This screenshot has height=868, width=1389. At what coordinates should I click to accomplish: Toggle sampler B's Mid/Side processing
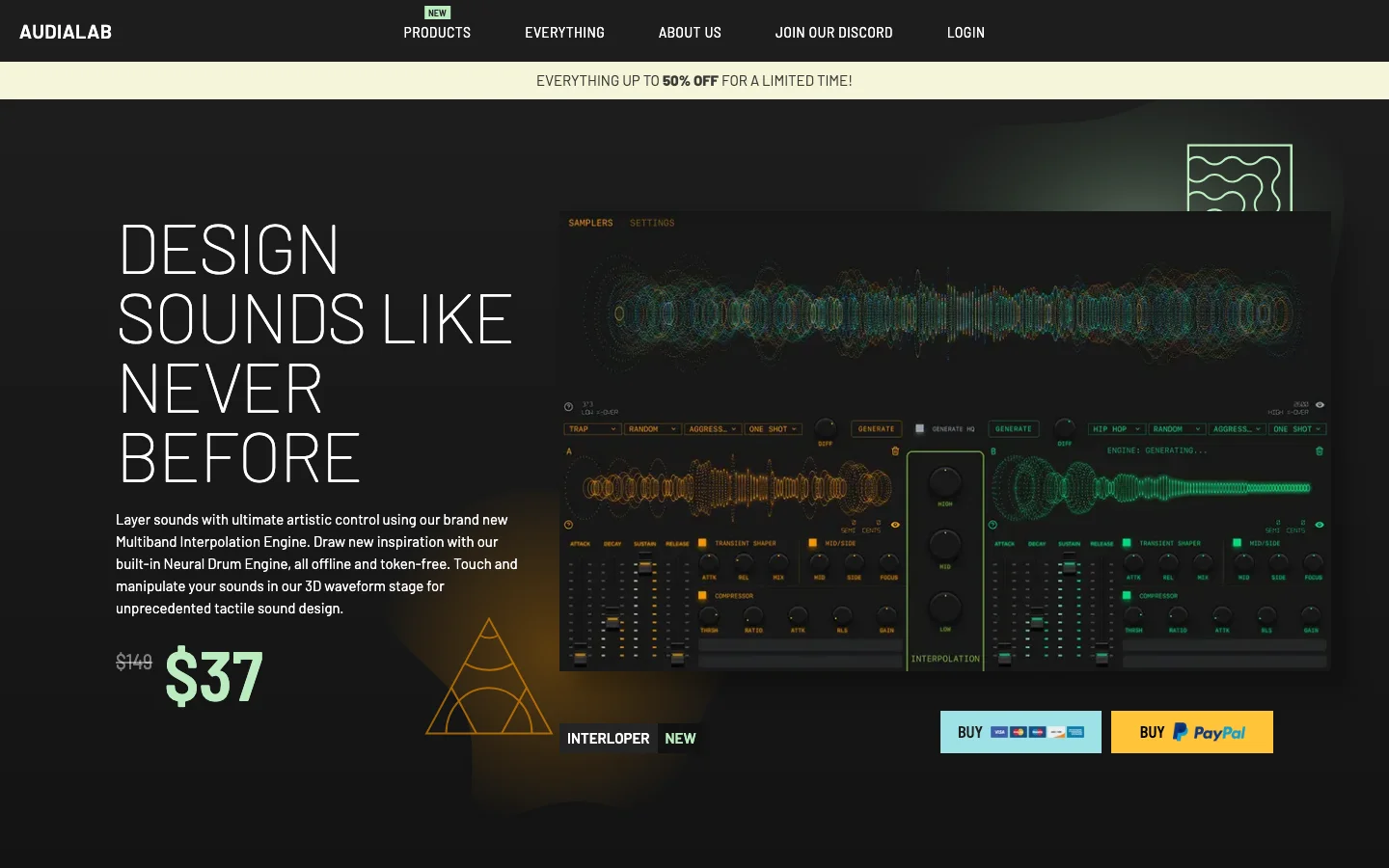1237,543
